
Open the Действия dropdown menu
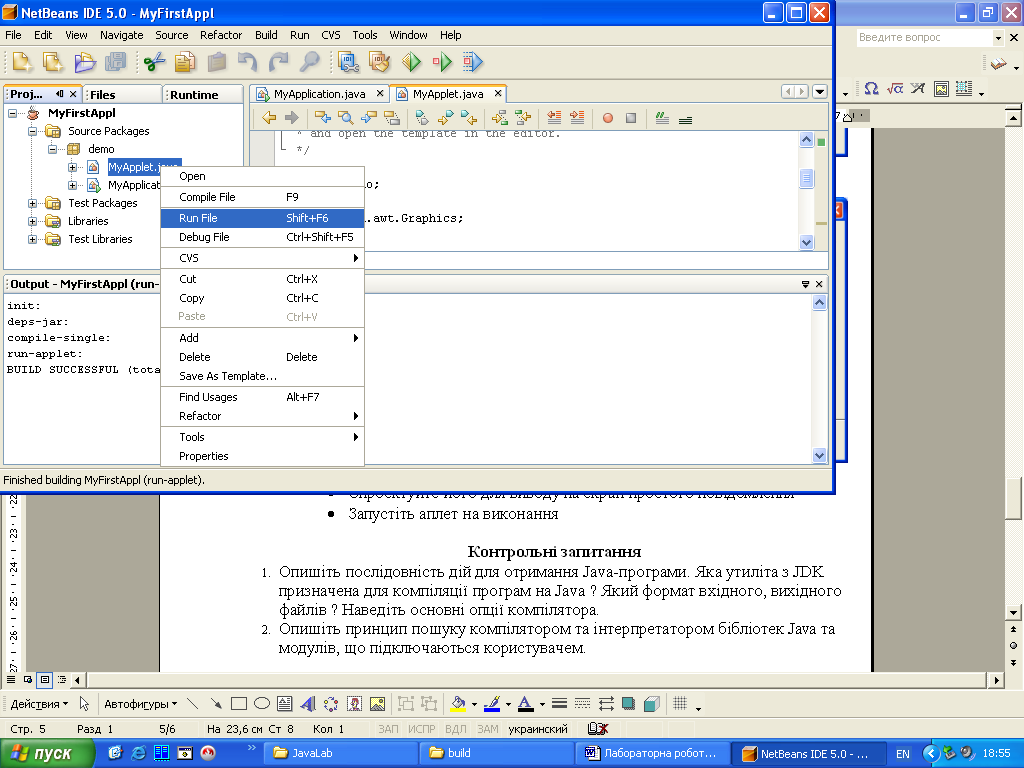(x=39, y=704)
